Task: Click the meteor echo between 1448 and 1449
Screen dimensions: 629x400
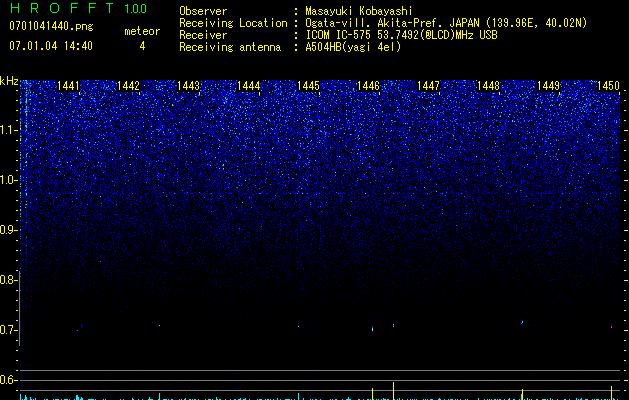Action: 522,321
